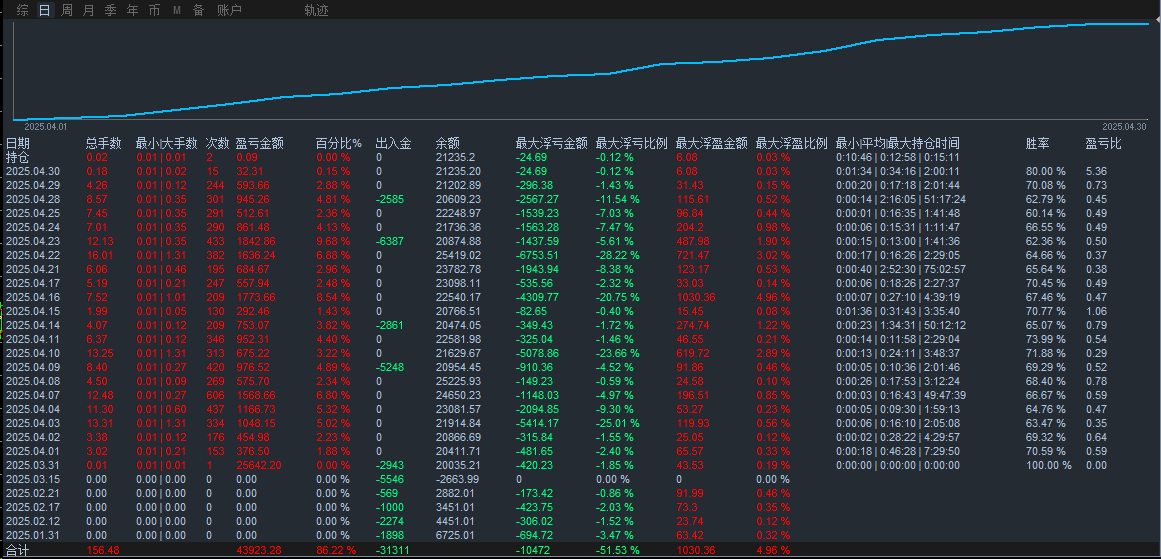Open the 币 currency tab
This screenshot has height=559, width=1161.
point(154,10)
